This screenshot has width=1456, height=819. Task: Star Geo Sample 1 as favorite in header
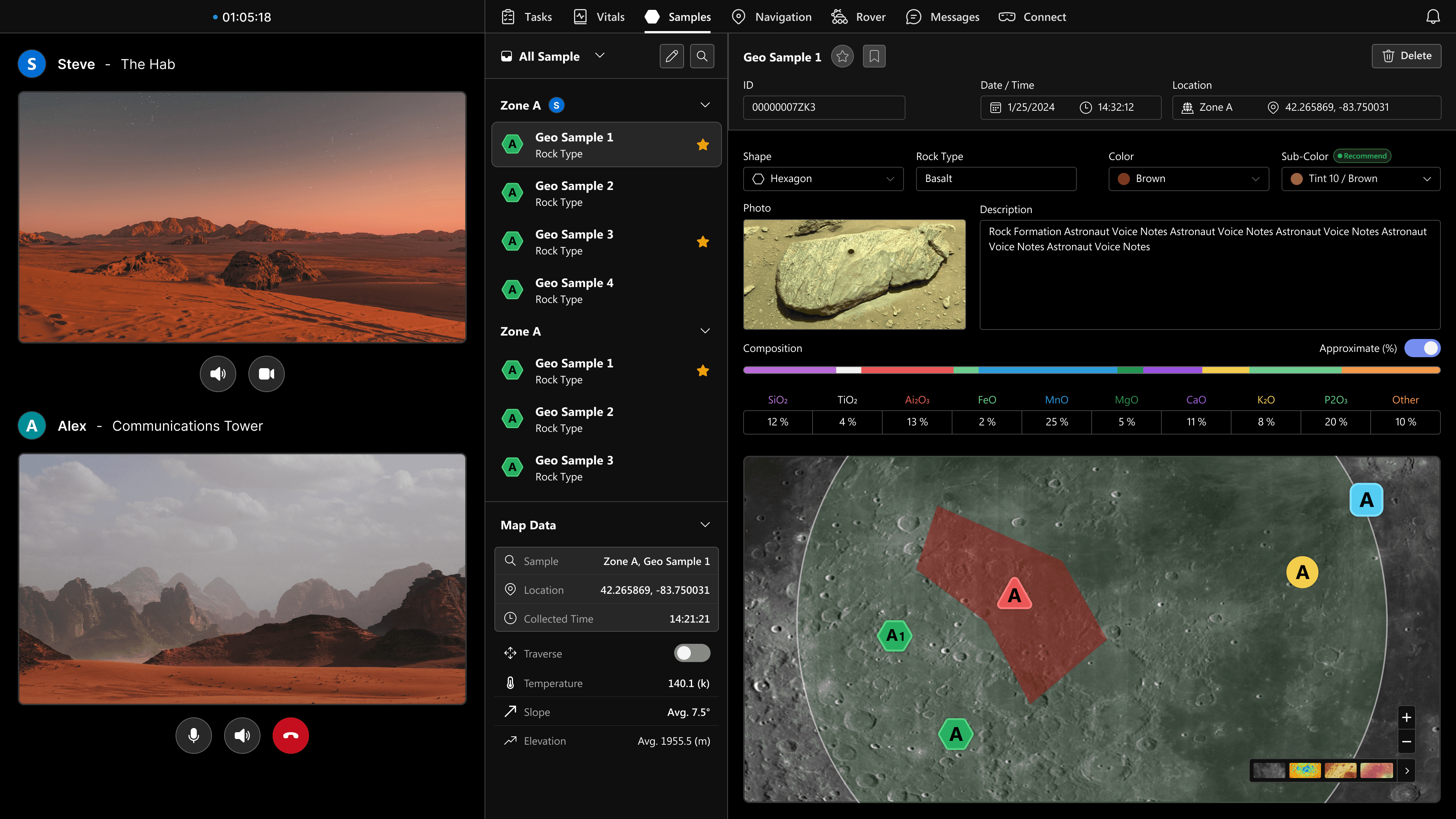(x=842, y=56)
